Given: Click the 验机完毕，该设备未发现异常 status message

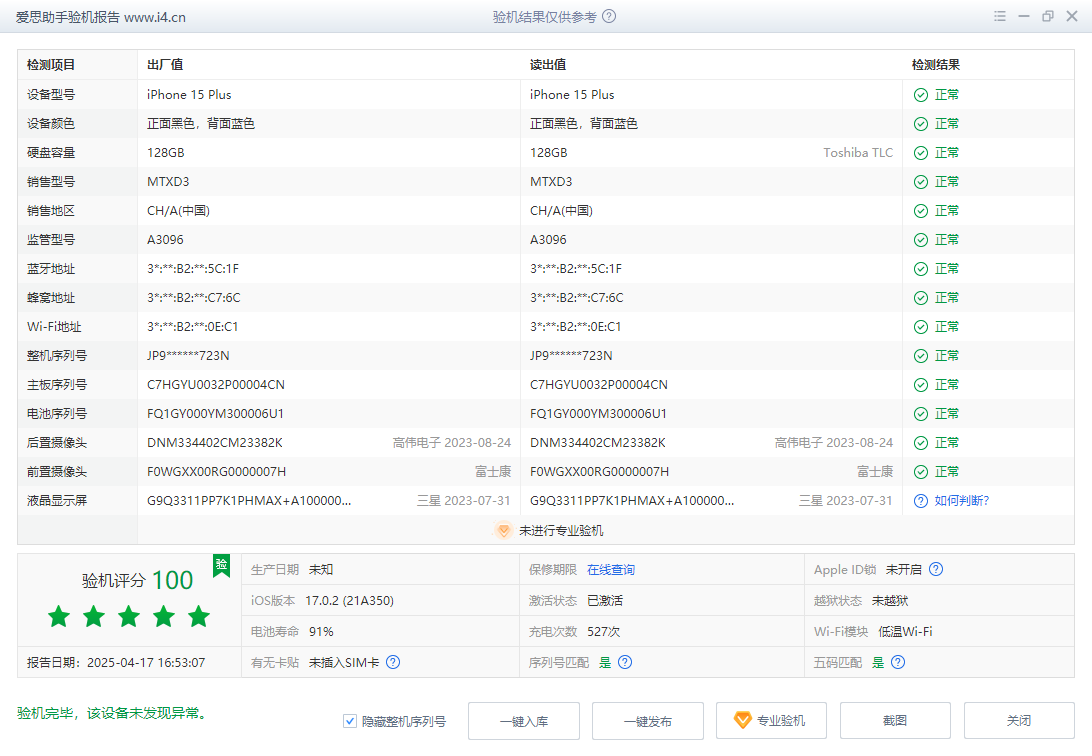Looking at the screenshot, I should [x=112, y=714].
